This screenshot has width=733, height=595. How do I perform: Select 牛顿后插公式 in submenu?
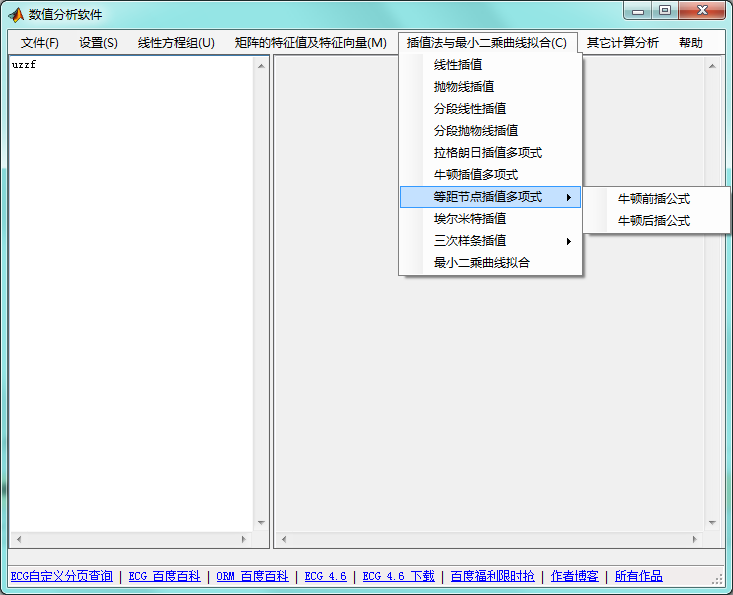(x=656, y=221)
